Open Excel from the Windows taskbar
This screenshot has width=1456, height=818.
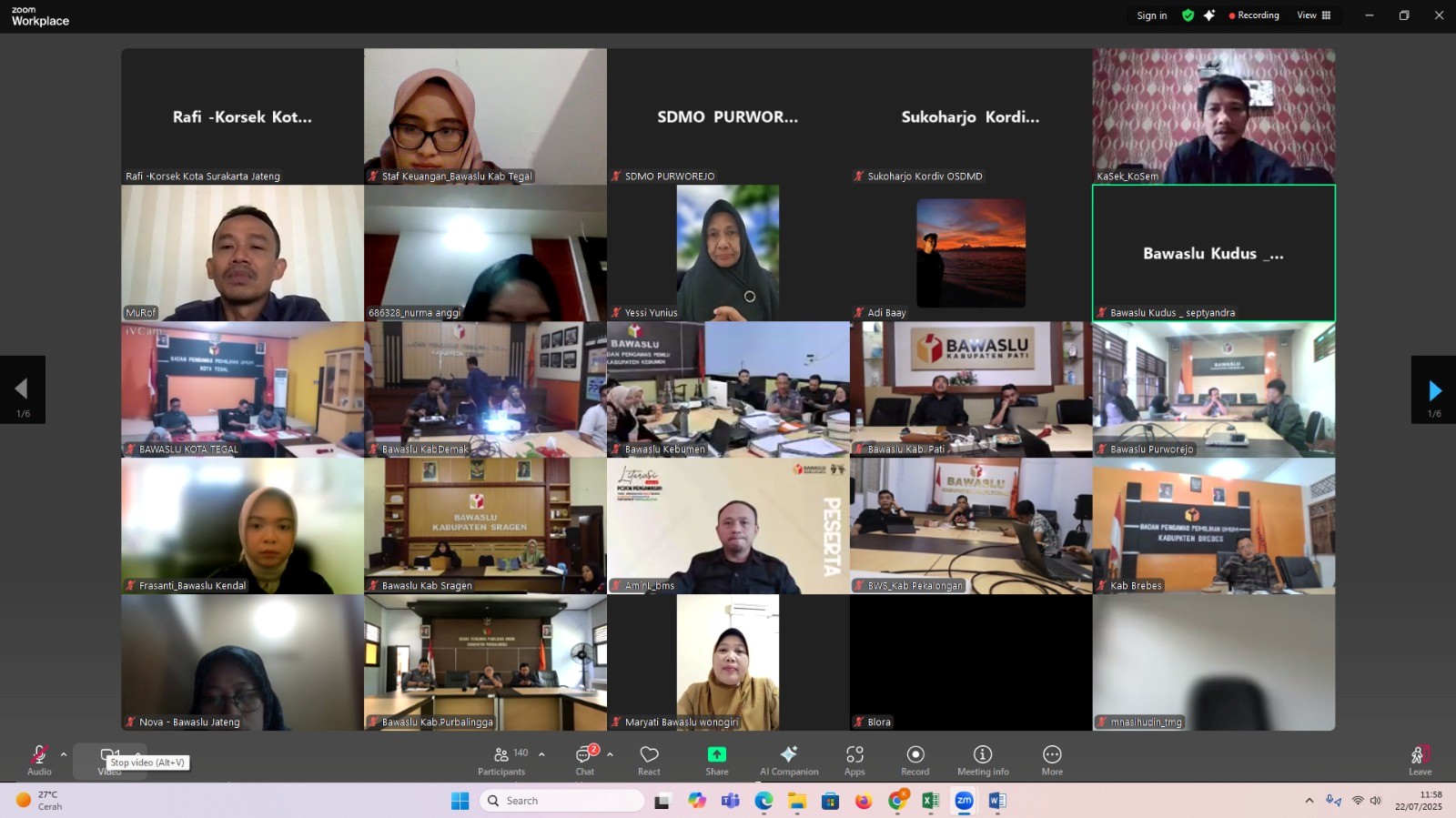[930, 801]
